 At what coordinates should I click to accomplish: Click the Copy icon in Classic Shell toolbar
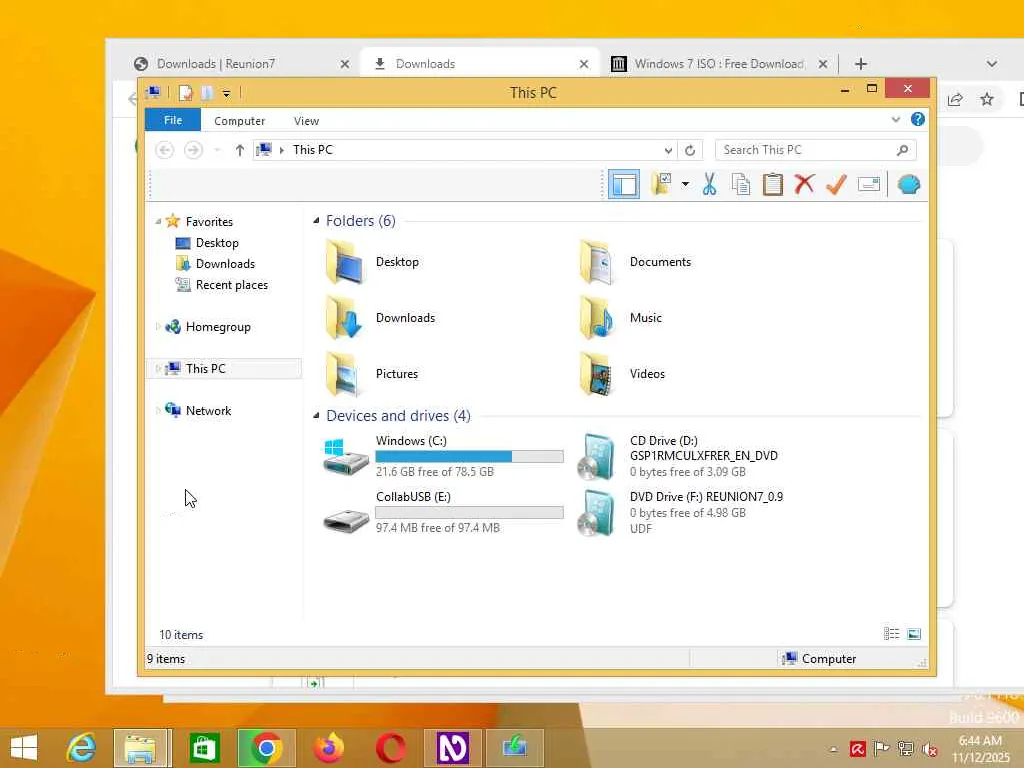point(741,185)
